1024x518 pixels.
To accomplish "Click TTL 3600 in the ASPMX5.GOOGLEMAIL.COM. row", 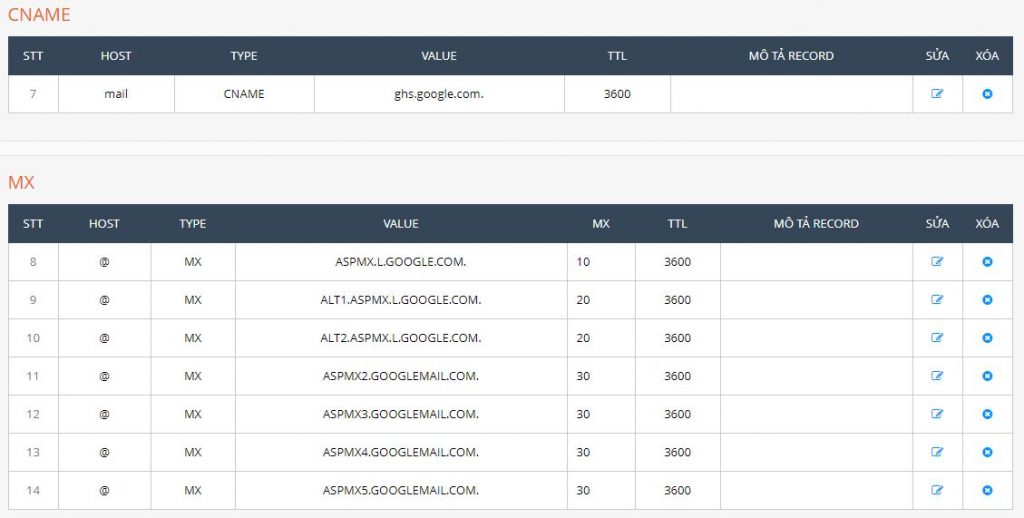I will point(677,490).
